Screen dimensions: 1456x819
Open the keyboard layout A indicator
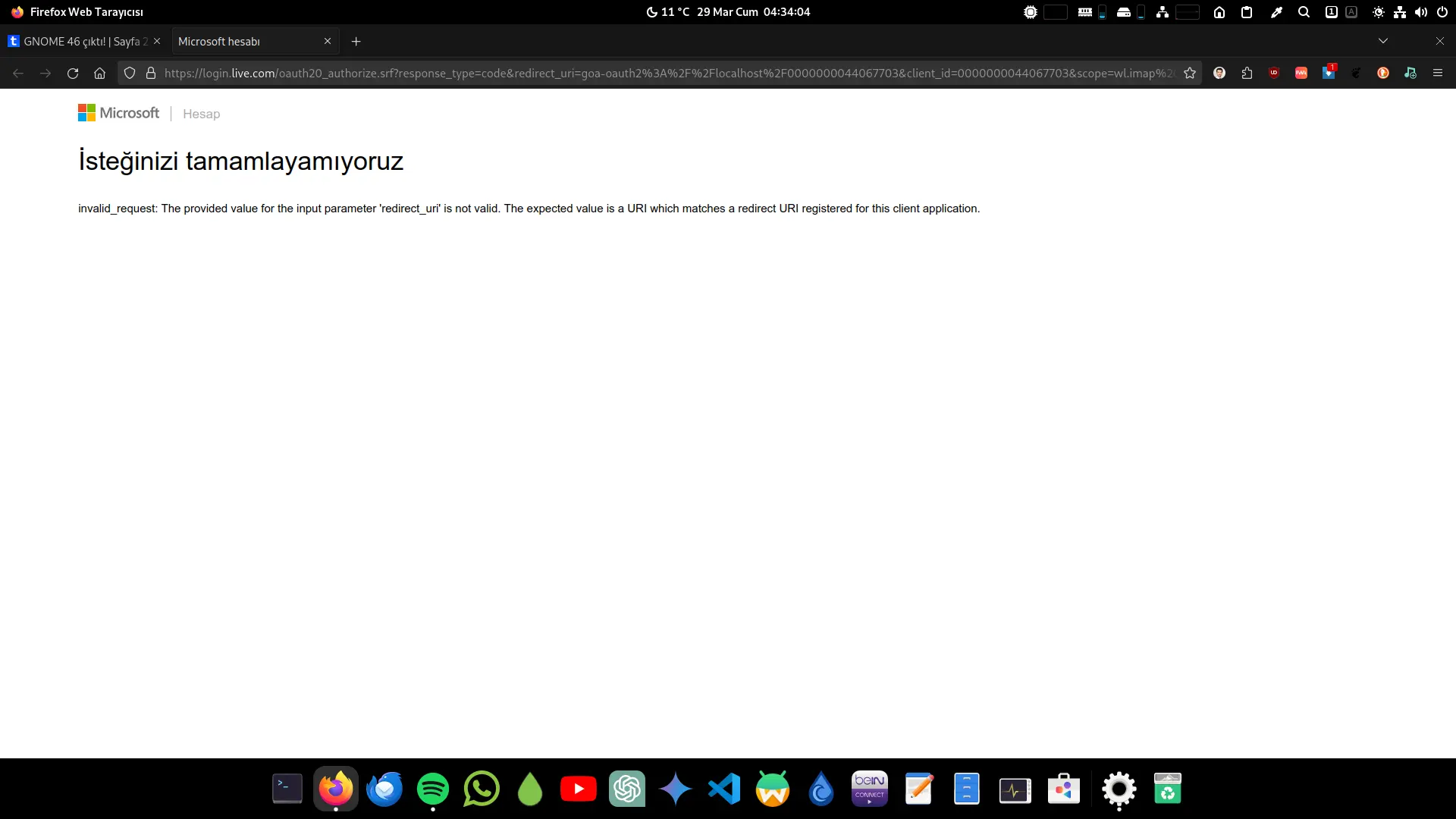click(1351, 12)
